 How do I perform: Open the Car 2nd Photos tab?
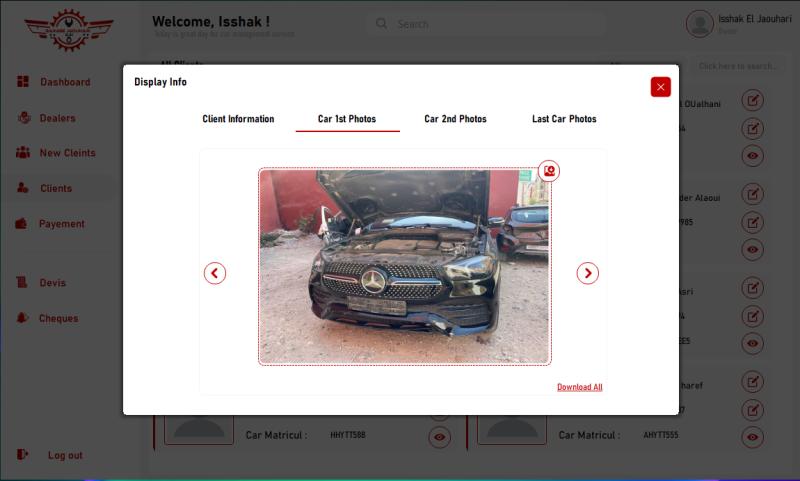pos(456,119)
